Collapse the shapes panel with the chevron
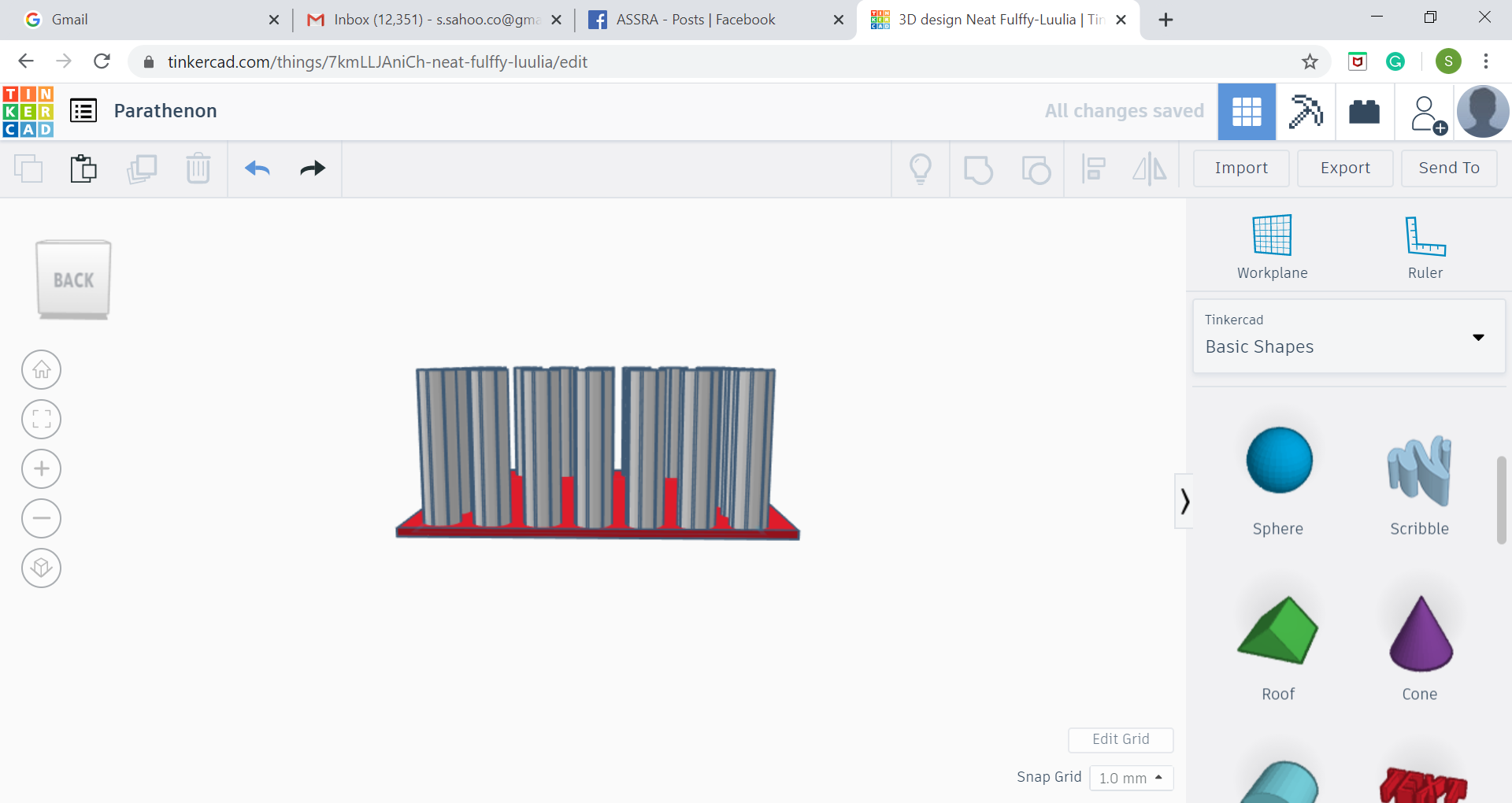The height and width of the screenshot is (803, 1512). coord(1185,501)
